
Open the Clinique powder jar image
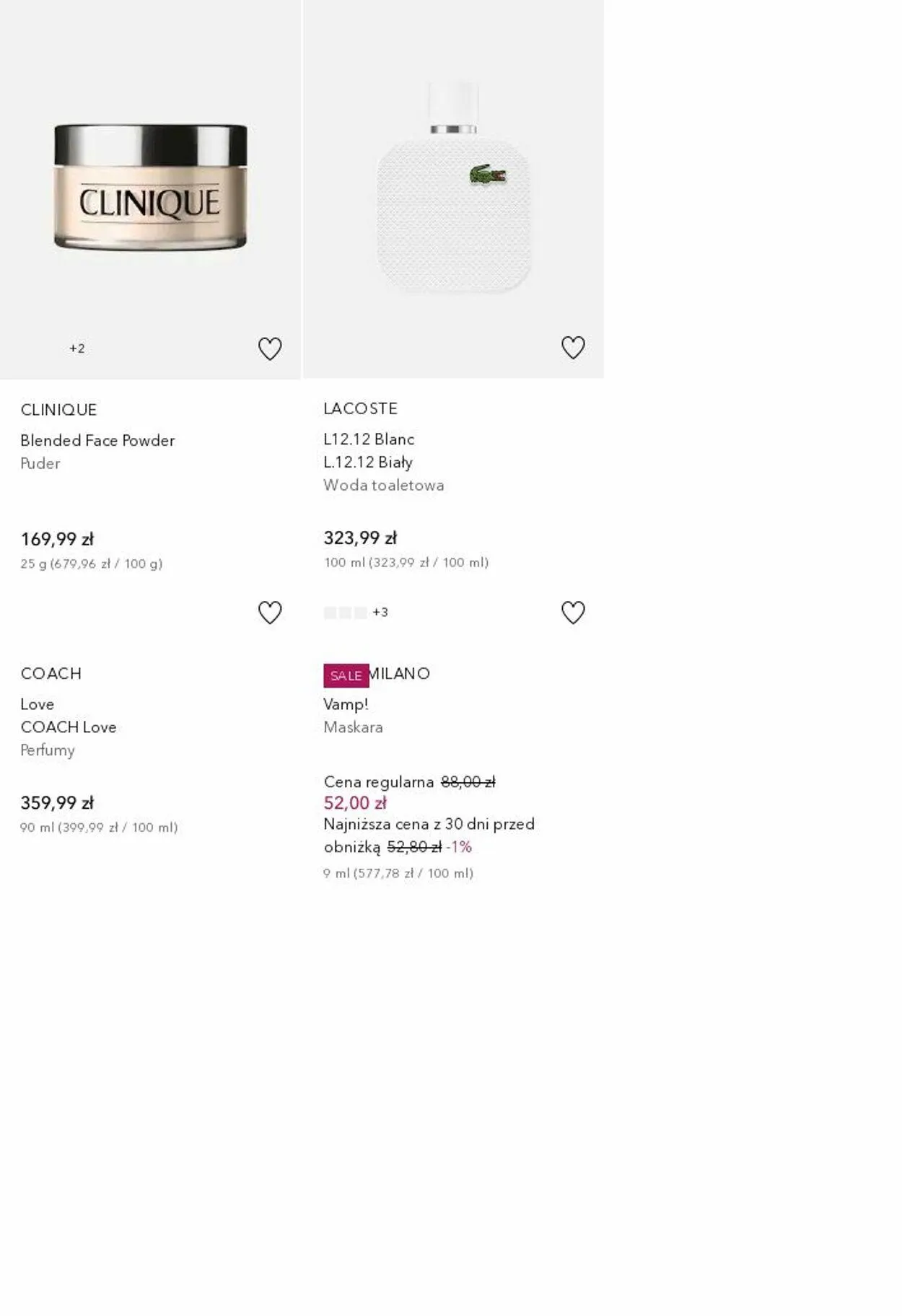150,188
